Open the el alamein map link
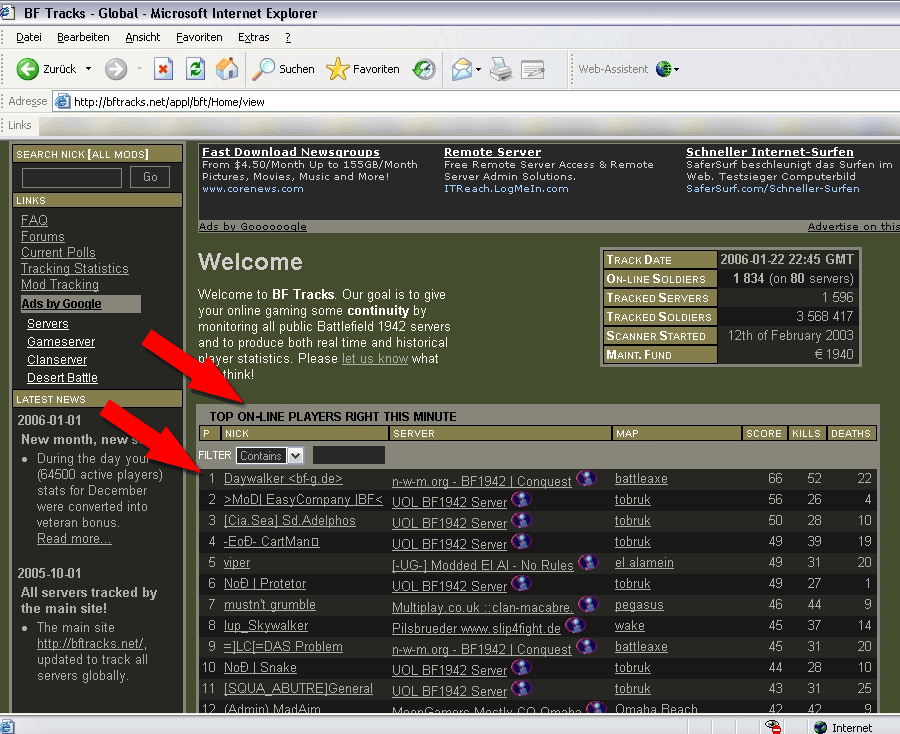 coord(644,562)
